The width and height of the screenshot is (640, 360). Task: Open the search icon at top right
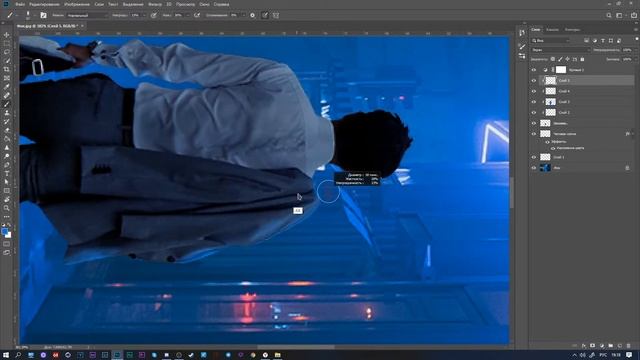(609, 15)
